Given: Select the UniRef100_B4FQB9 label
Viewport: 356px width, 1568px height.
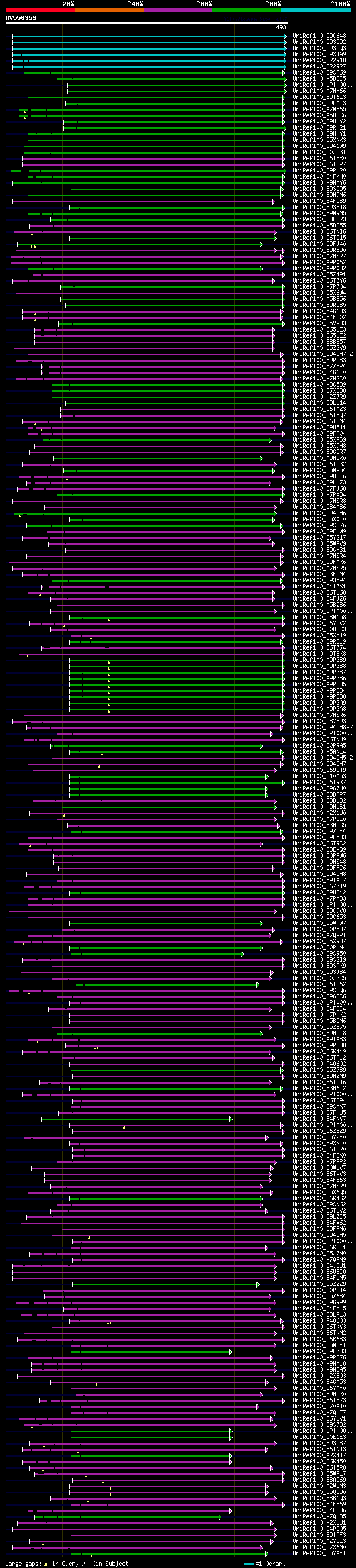Looking at the screenshot, I should click(319, 201).
